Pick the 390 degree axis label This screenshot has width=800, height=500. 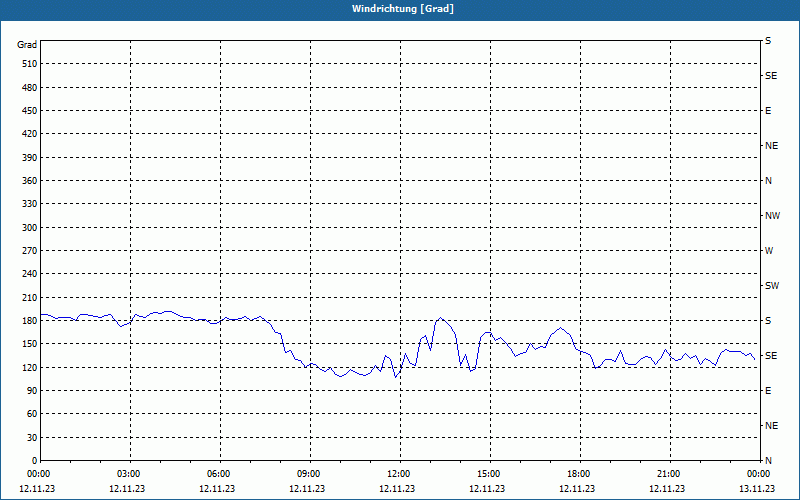coord(30,157)
